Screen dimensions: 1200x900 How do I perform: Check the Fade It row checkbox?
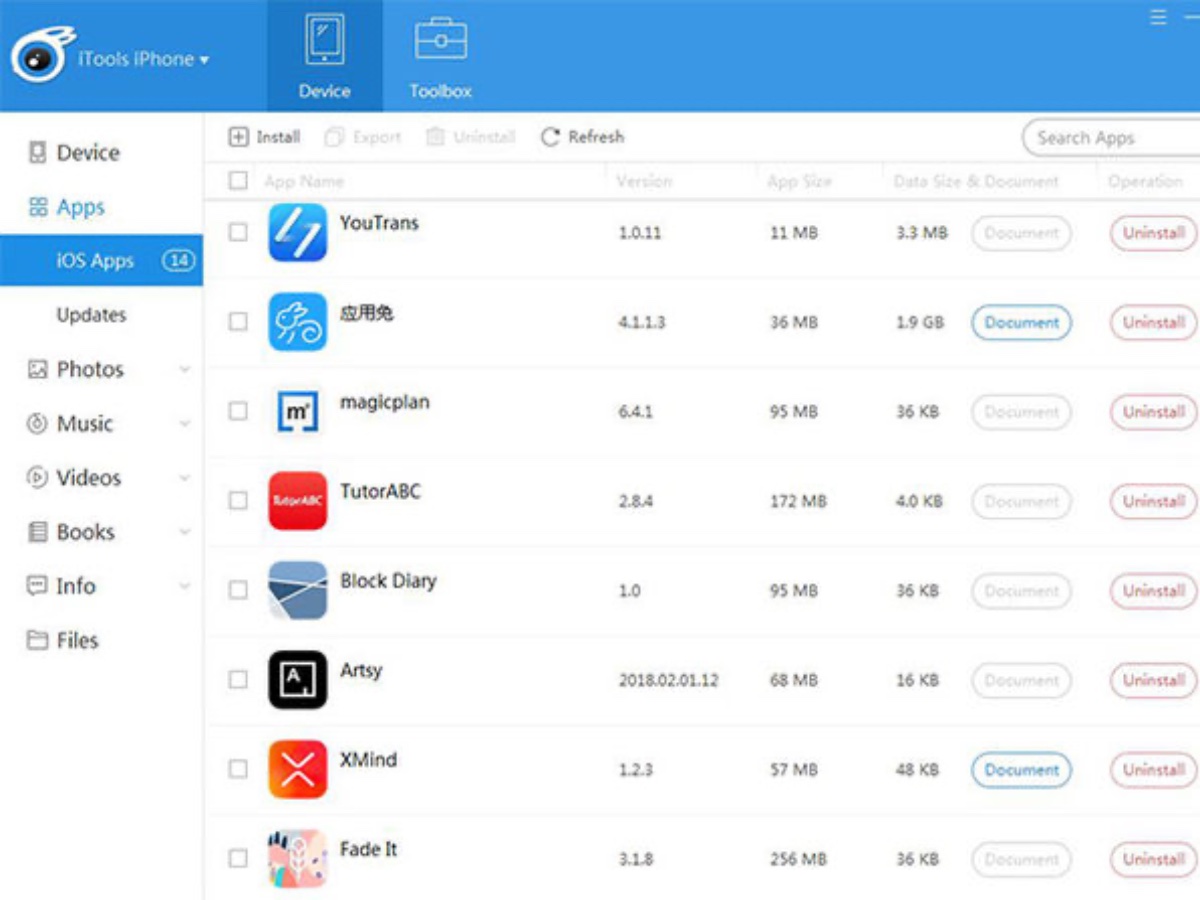pyautogui.click(x=238, y=858)
